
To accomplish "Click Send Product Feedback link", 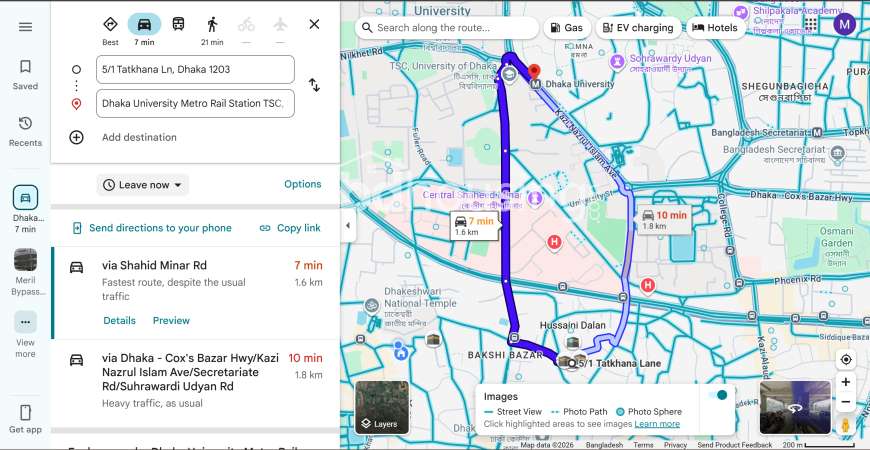I will tap(735, 445).
